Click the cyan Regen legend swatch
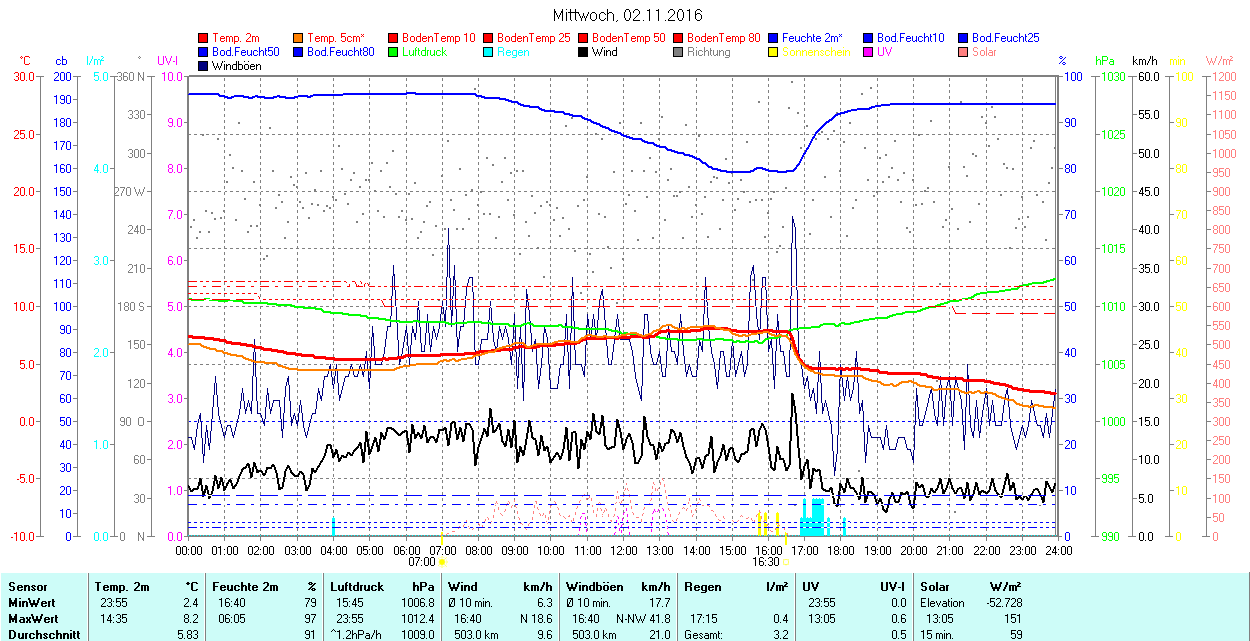 pyautogui.click(x=489, y=52)
